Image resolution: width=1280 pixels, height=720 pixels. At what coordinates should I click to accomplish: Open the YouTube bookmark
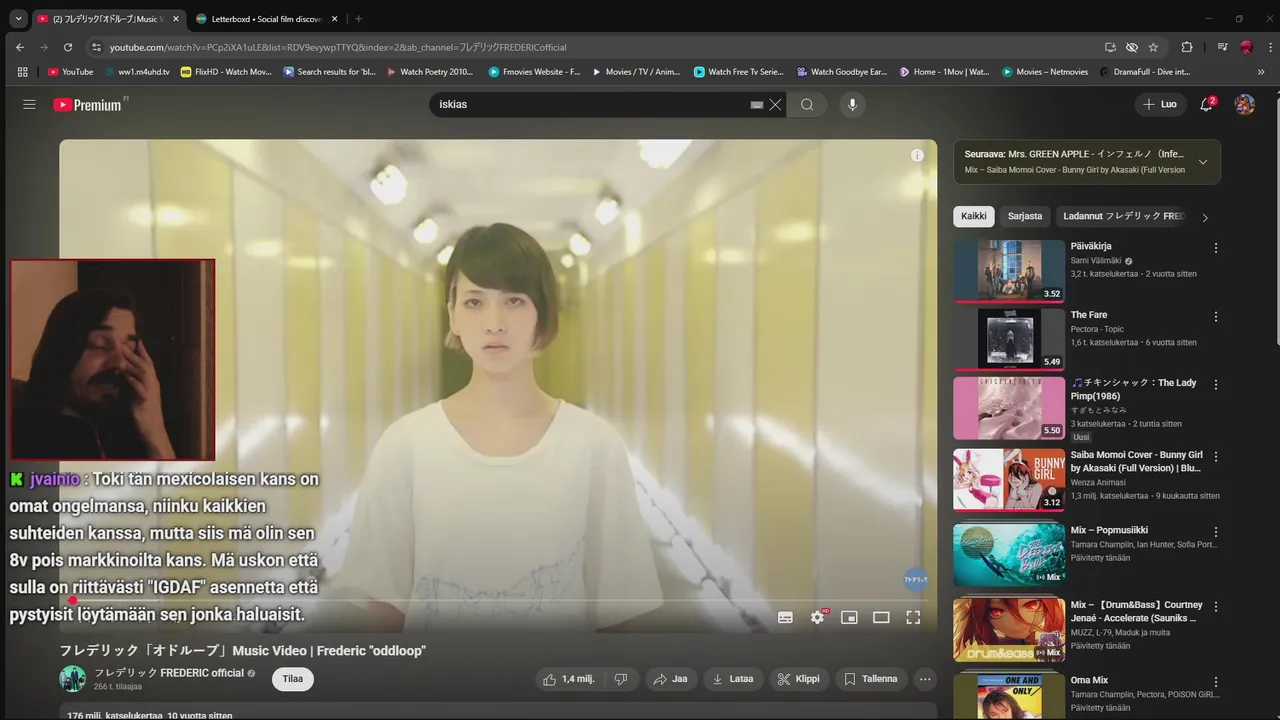tap(71, 72)
